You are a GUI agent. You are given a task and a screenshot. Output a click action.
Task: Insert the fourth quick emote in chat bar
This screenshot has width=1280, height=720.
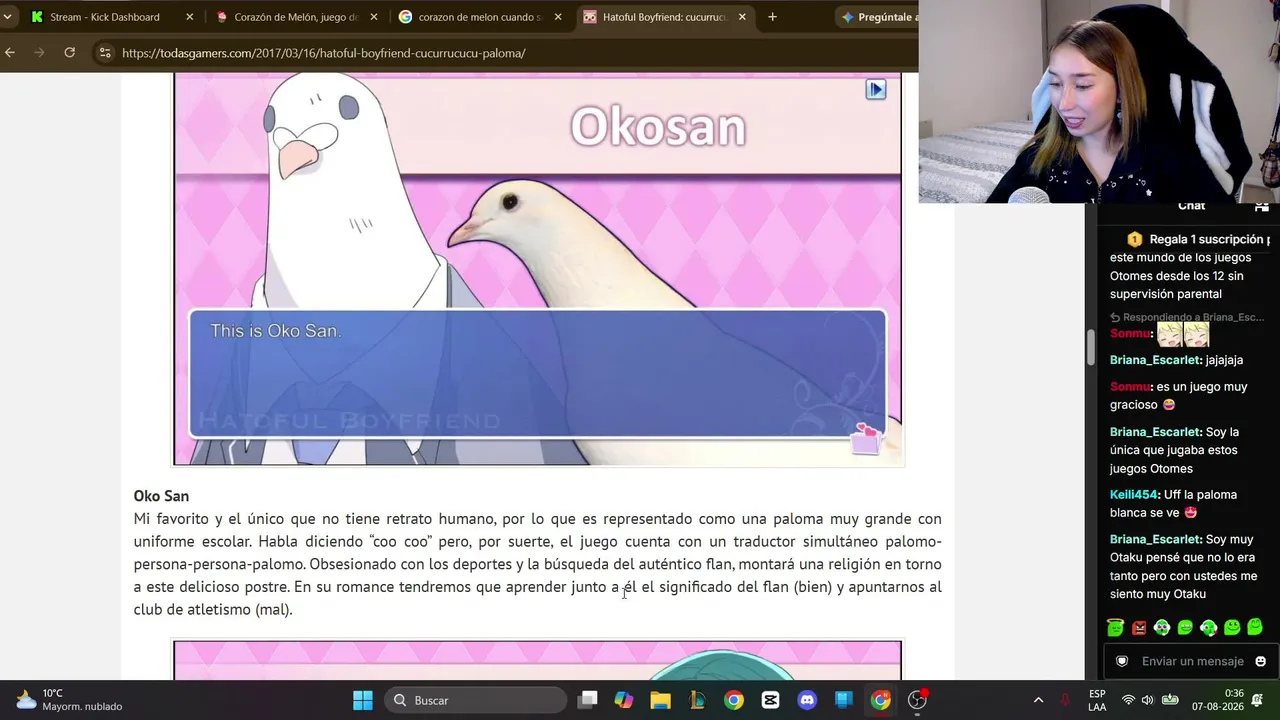coord(1185,628)
